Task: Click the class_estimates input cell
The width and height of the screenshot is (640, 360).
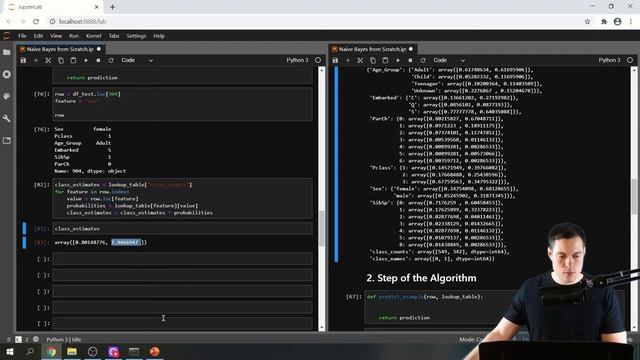Action: pos(182,229)
